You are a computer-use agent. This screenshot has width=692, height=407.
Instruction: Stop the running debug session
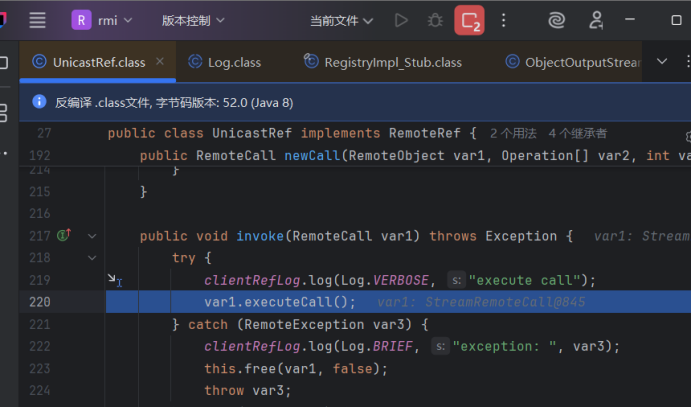pyautogui.click(x=469, y=20)
